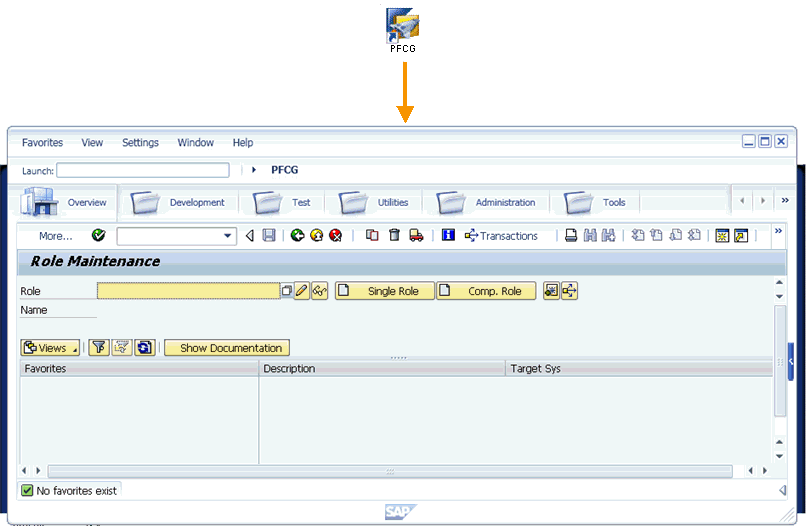Click the Refresh icon beside filter buttons
The height and width of the screenshot is (526, 807).
[x=145, y=348]
